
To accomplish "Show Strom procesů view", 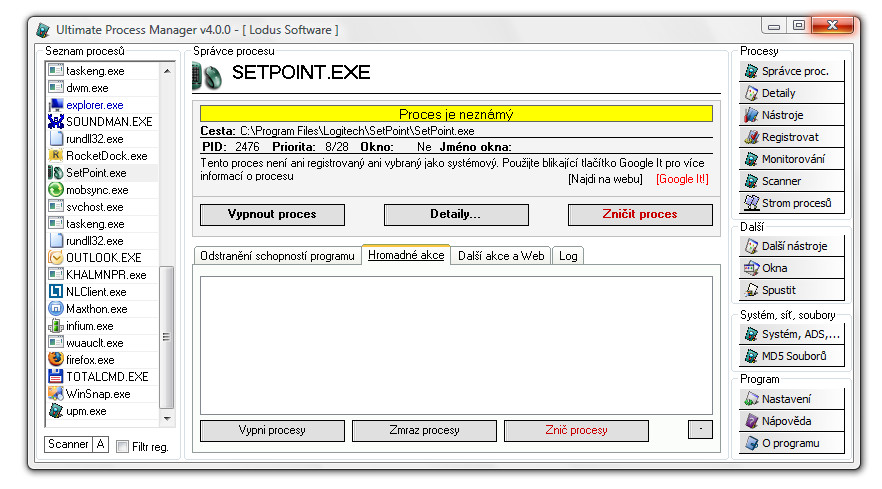I will pos(791,203).
